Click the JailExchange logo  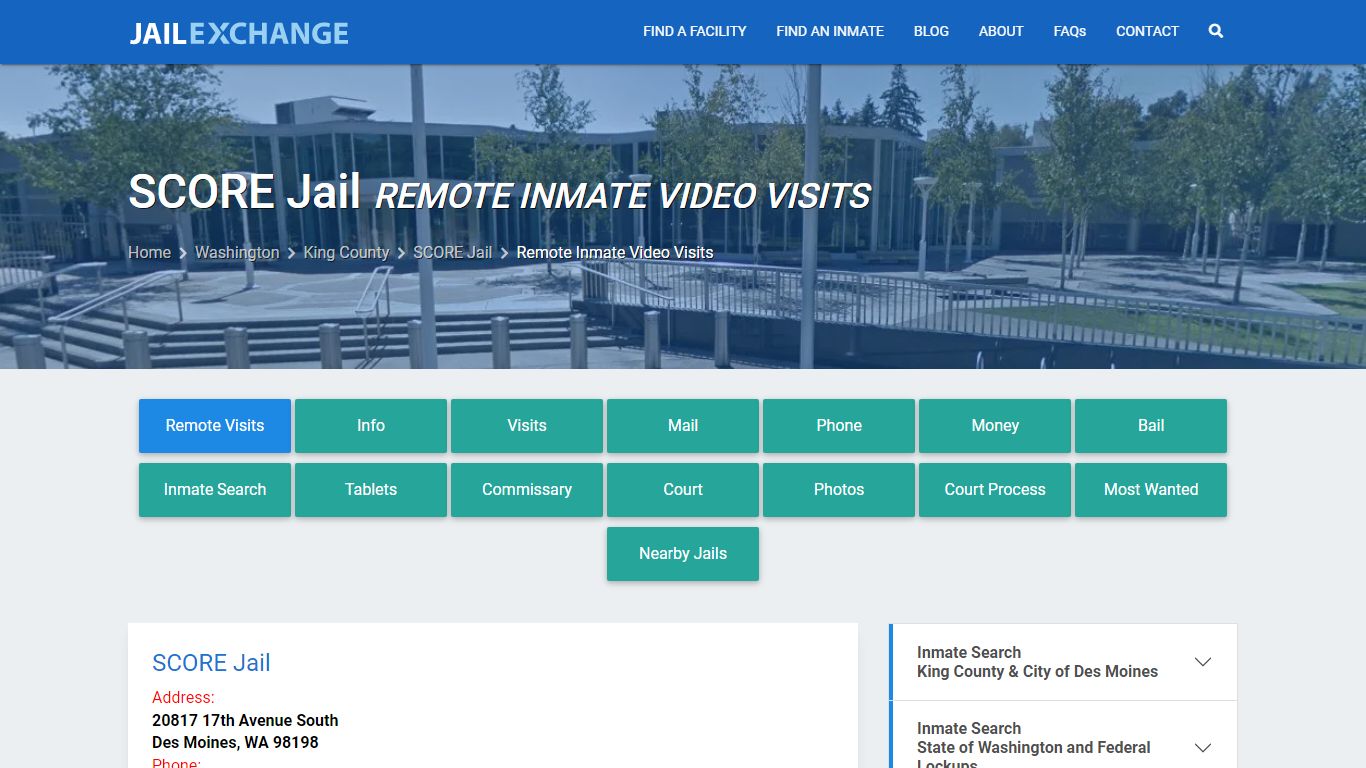click(x=239, y=33)
